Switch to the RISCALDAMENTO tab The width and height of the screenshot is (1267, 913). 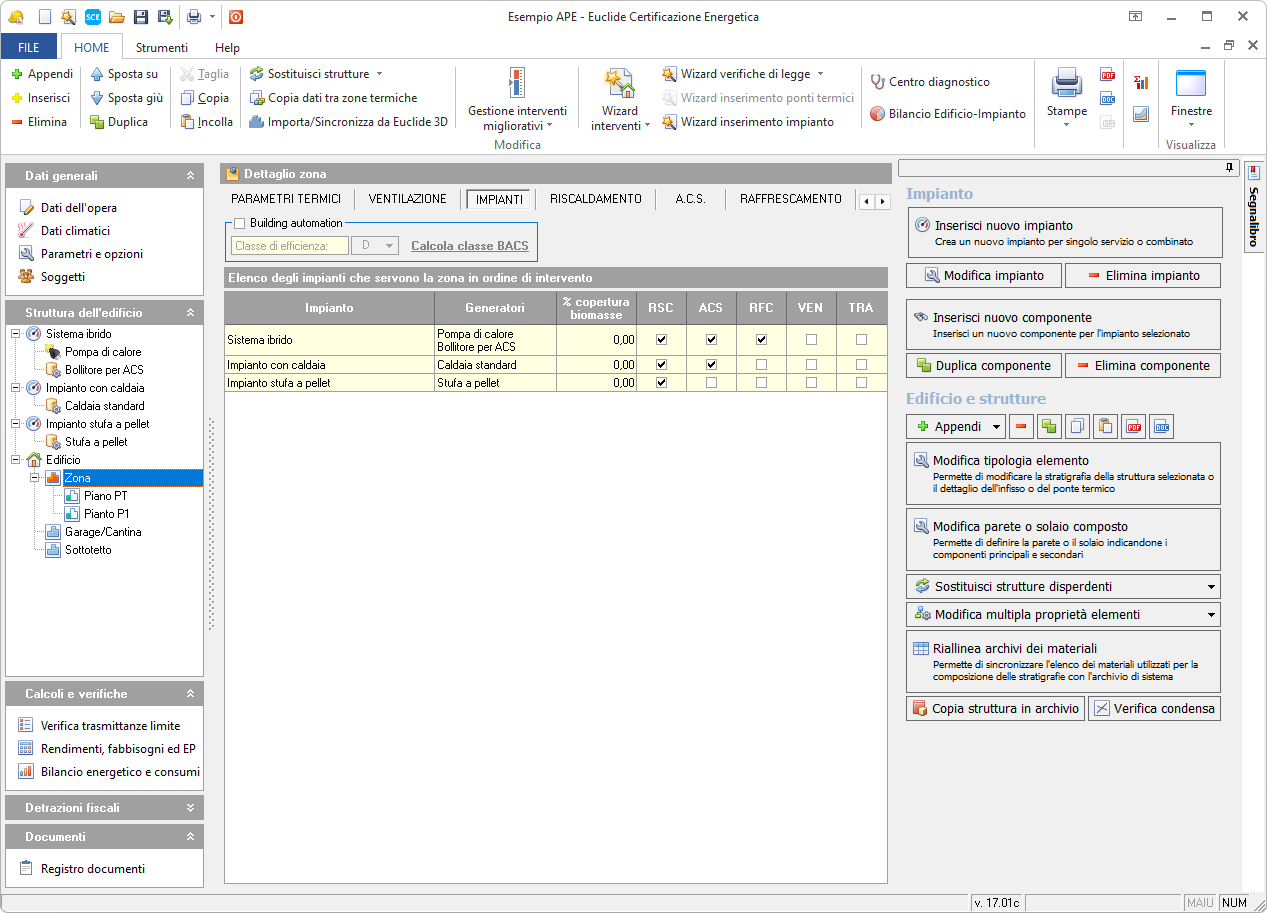tap(595, 199)
